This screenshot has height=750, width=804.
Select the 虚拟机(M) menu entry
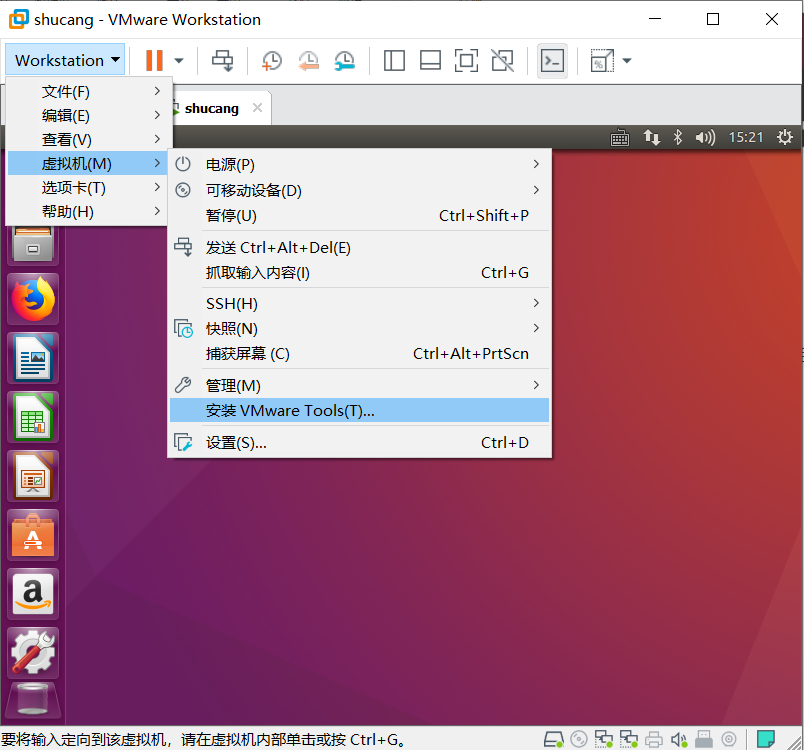(87, 164)
